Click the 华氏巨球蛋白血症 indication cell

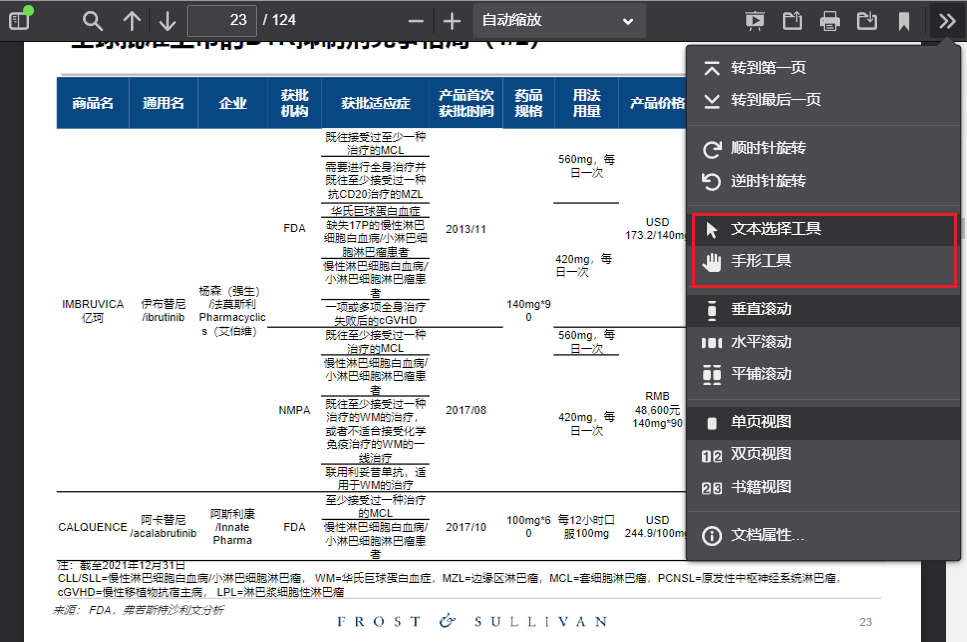[376, 211]
